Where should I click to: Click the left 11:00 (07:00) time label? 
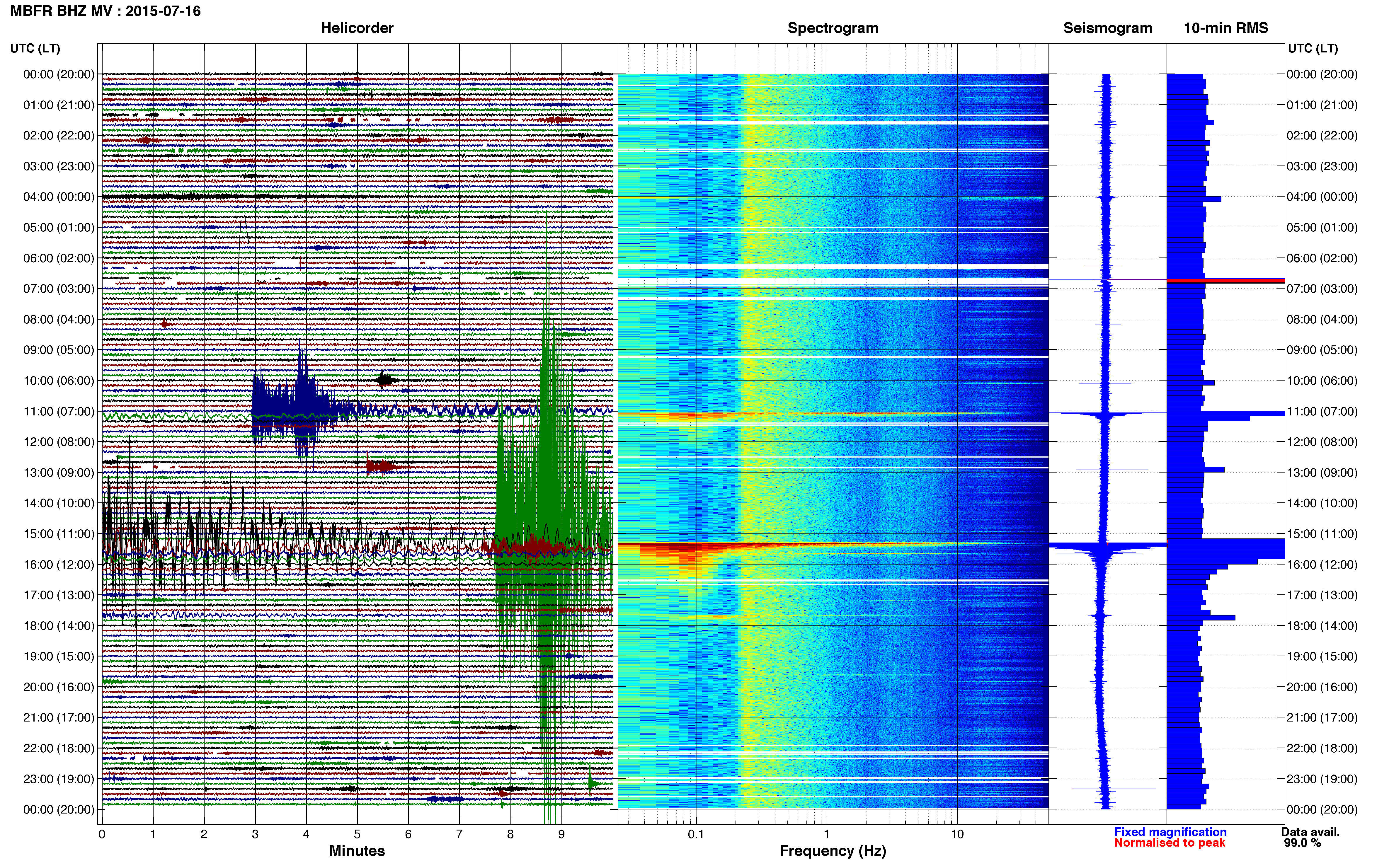[x=59, y=412]
